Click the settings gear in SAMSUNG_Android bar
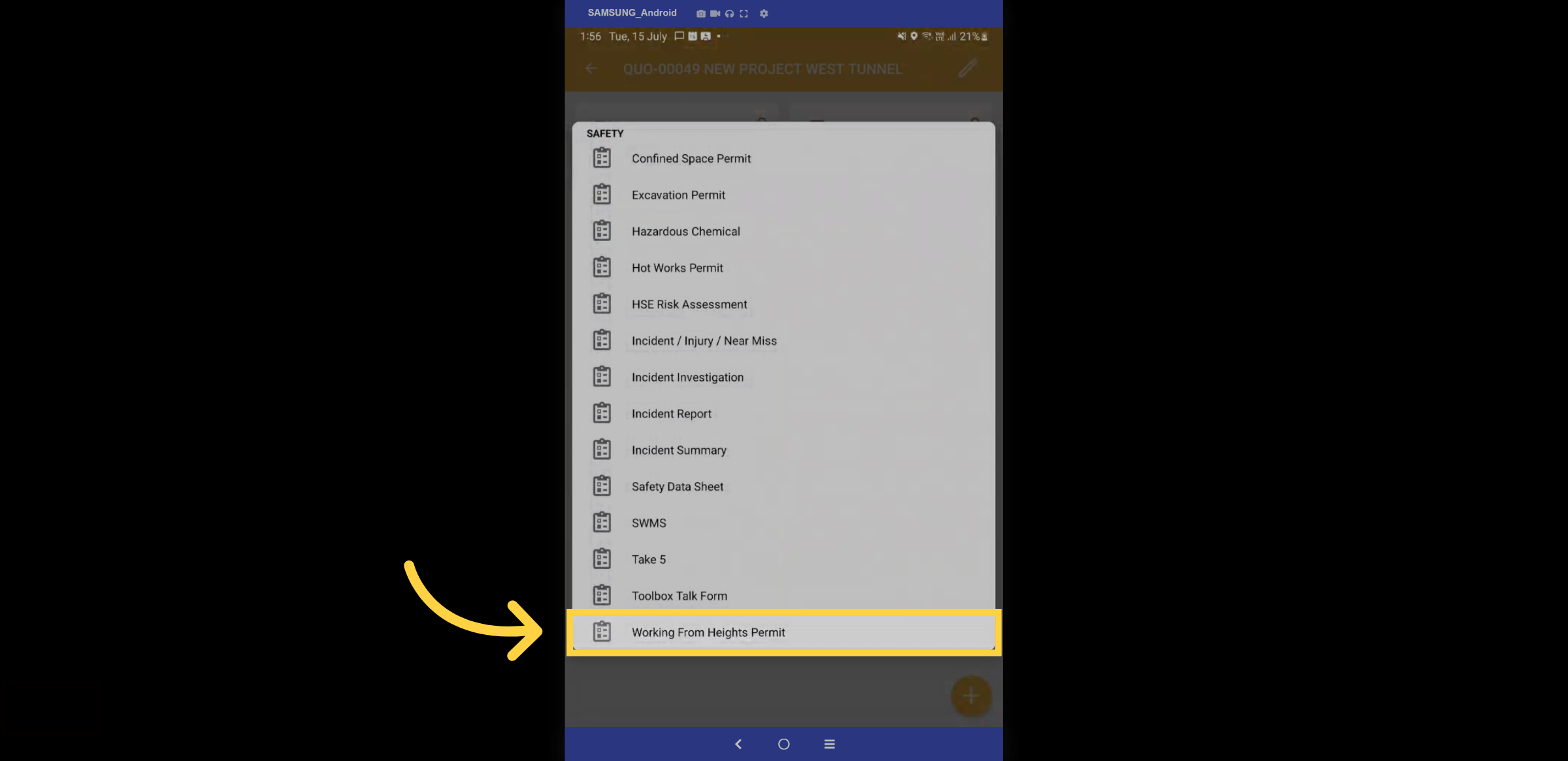This screenshot has width=1568, height=761. coord(764,14)
